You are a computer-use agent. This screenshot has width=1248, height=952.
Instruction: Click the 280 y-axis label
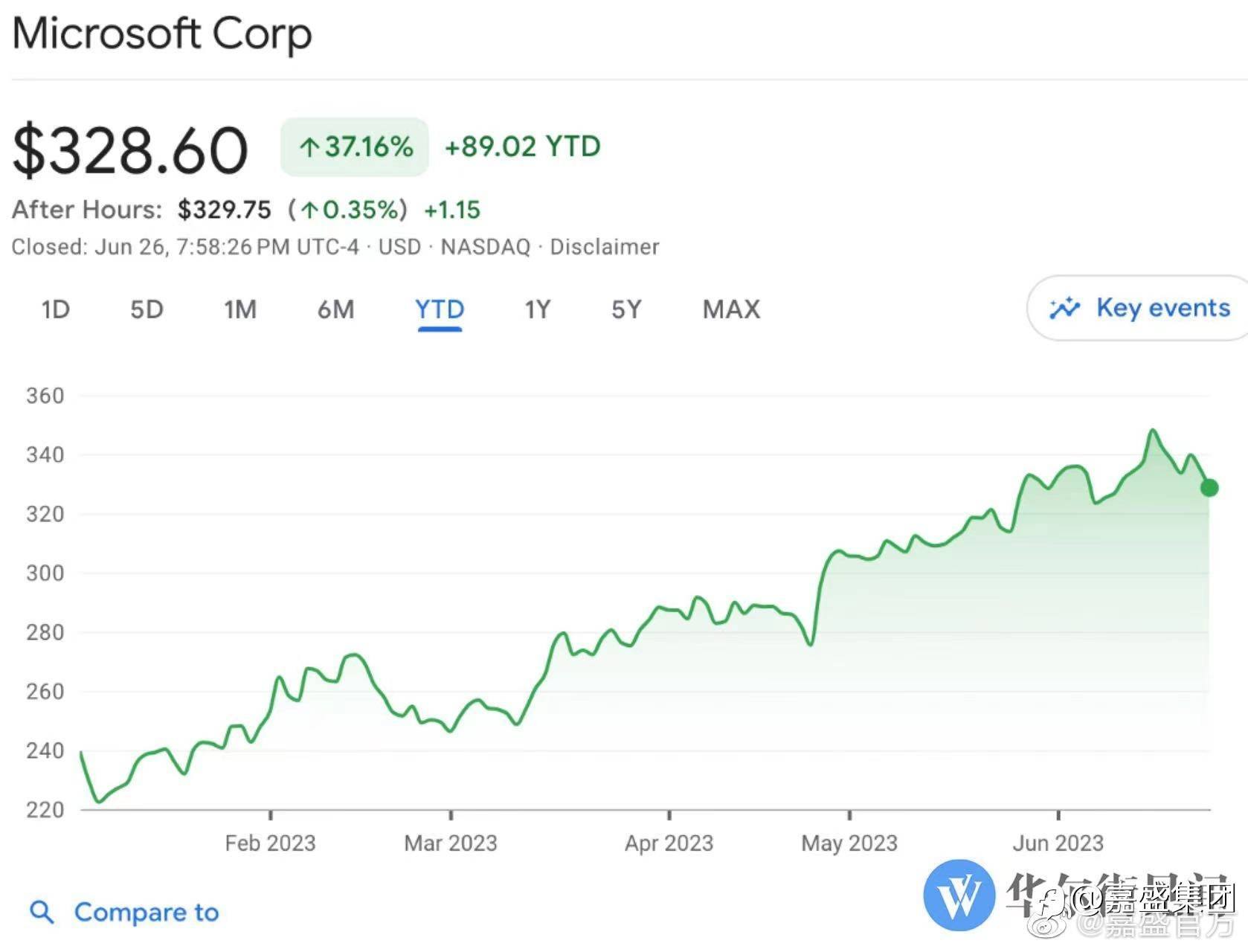click(45, 632)
